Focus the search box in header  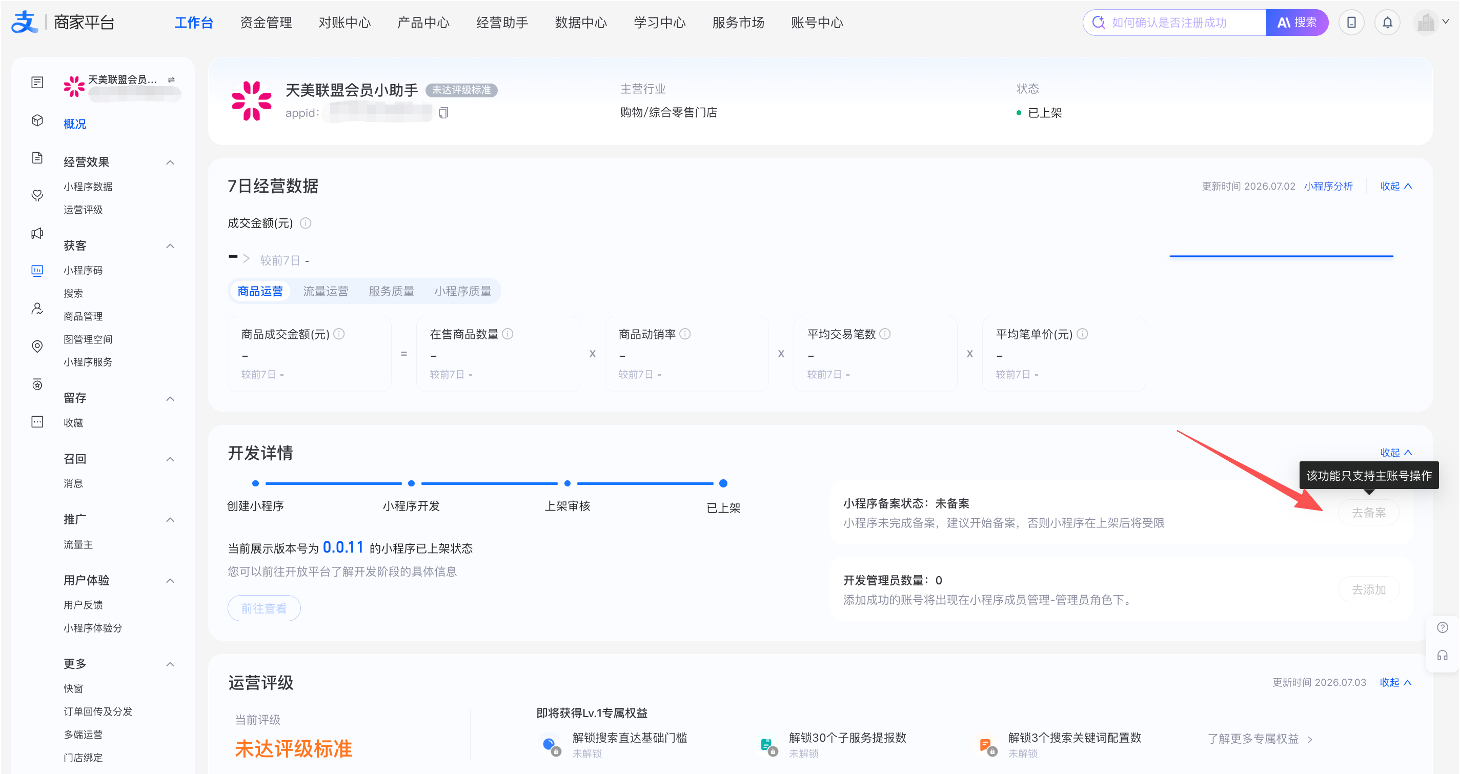(1175, 22)
